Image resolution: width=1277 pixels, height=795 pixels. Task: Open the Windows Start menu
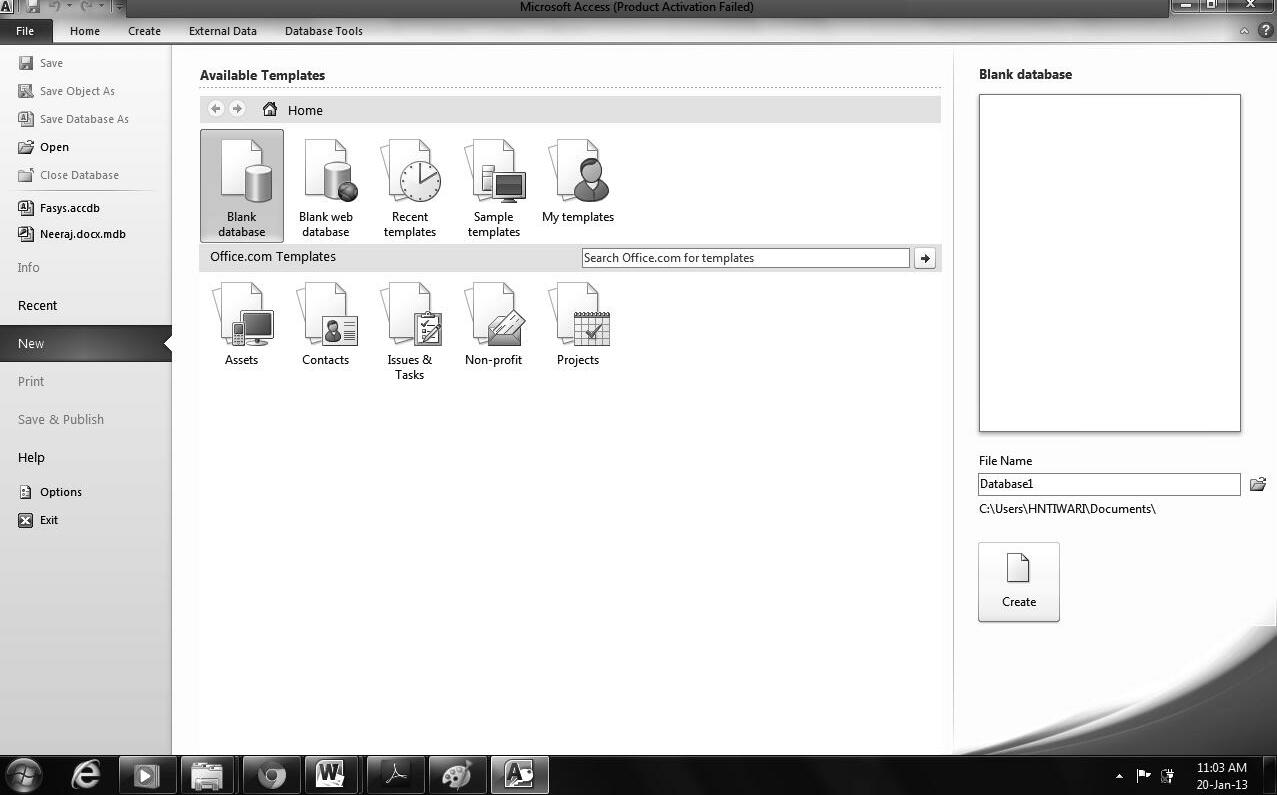click(24, 775)
